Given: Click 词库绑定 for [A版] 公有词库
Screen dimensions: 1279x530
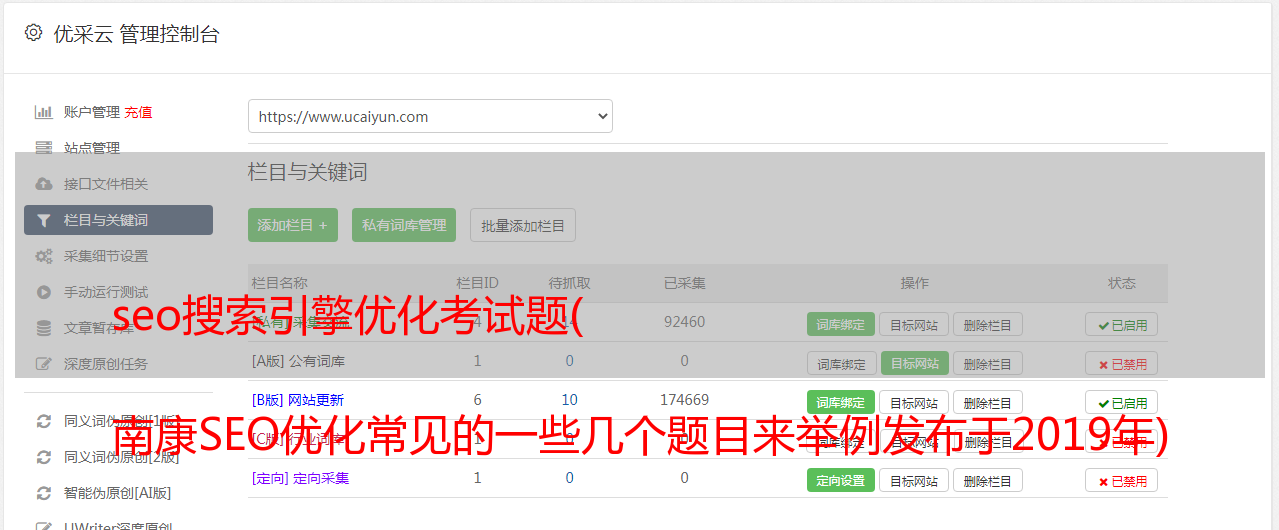Looking at the screenshot, I should (x=841, y=363).
